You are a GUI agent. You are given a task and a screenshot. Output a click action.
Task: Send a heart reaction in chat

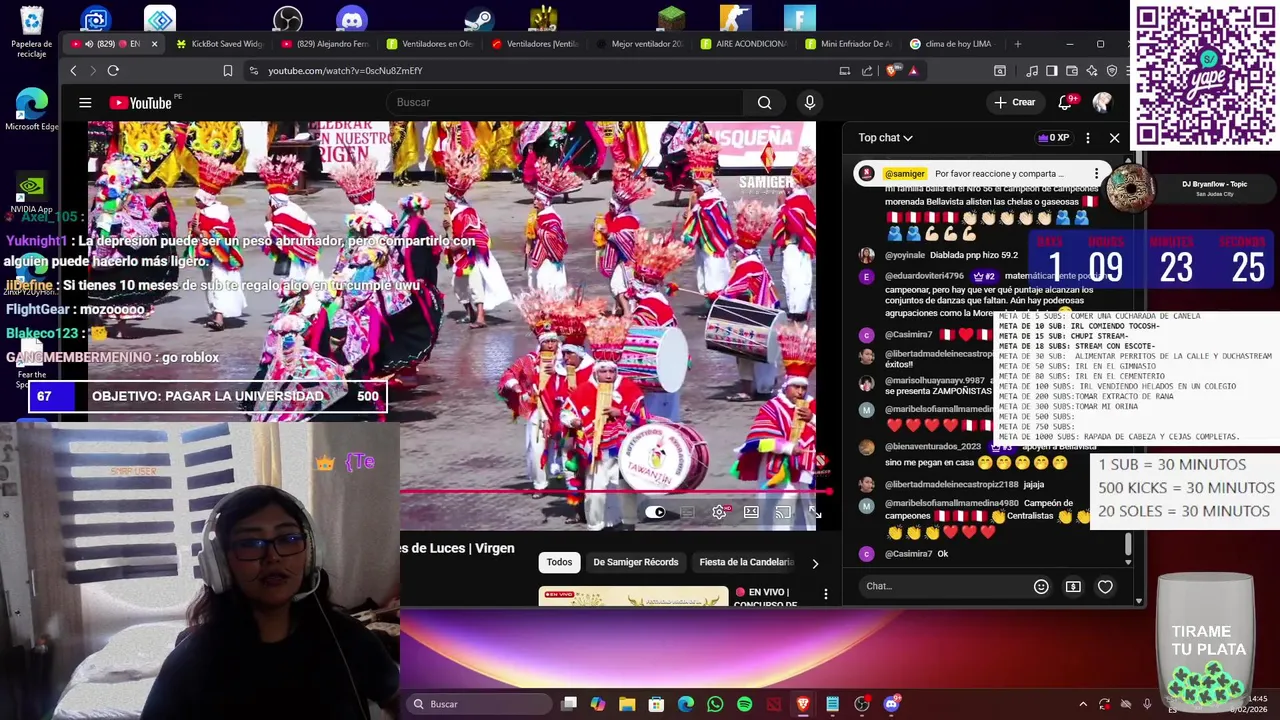coord(1105,587)
